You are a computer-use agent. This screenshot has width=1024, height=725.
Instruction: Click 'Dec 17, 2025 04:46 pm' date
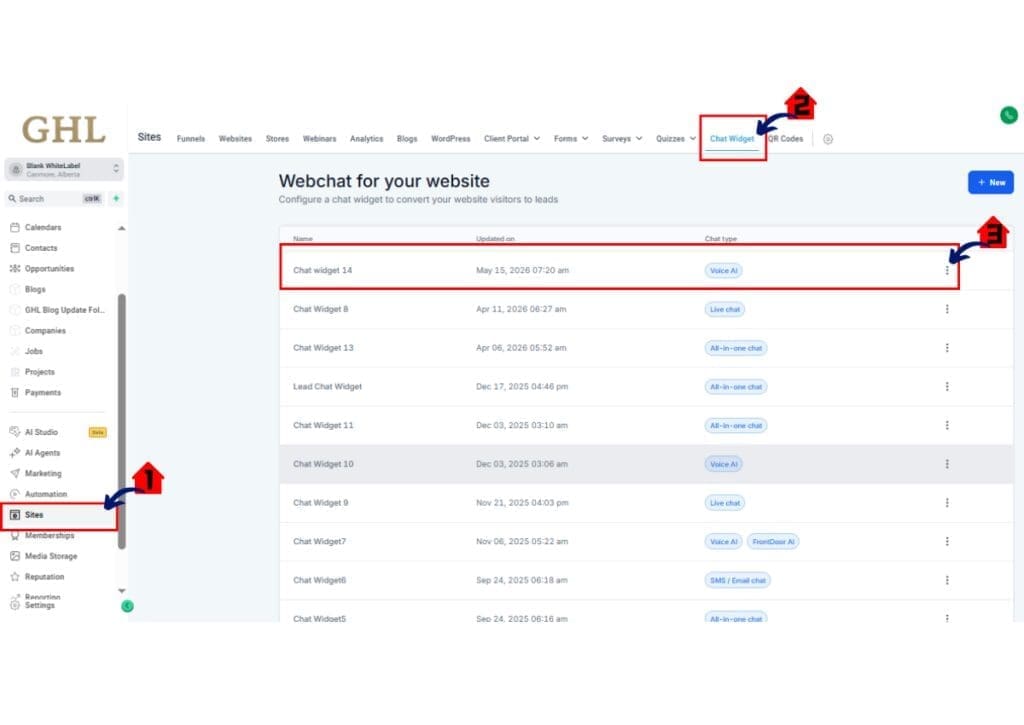(522, 387)
